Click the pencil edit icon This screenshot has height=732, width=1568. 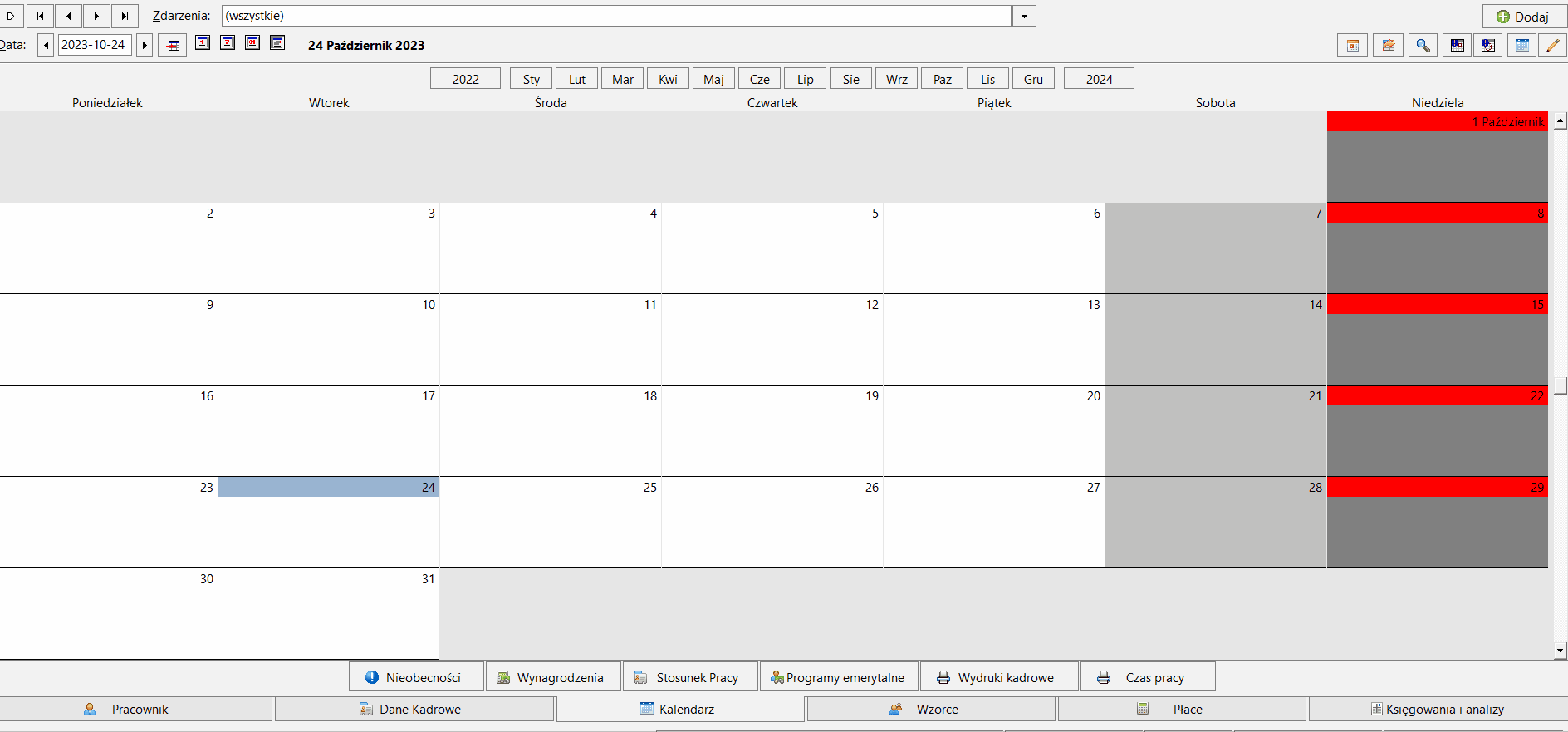point(1552,46)
